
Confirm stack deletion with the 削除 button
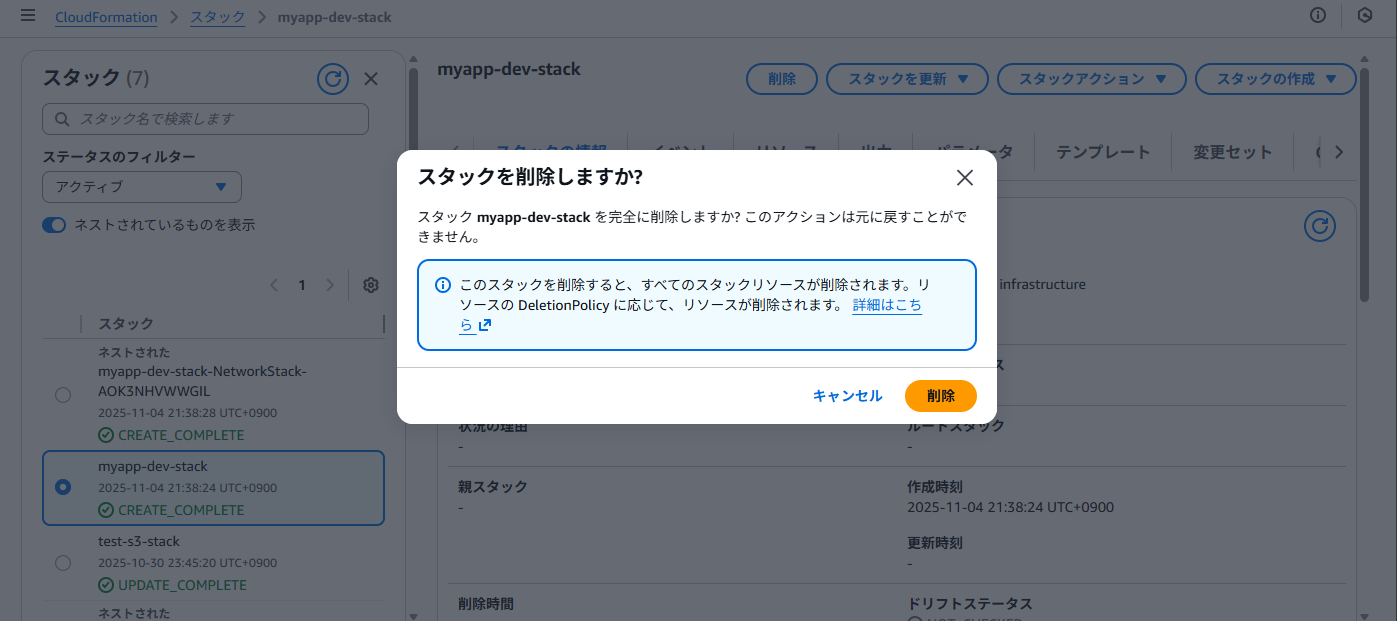pyautogui.click(x=940, y=395)
